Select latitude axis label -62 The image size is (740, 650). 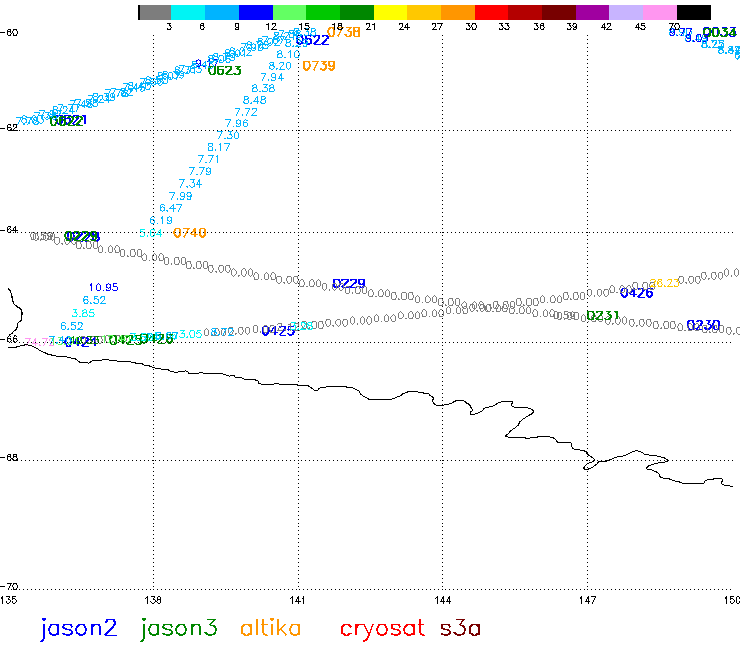point(9,127)
